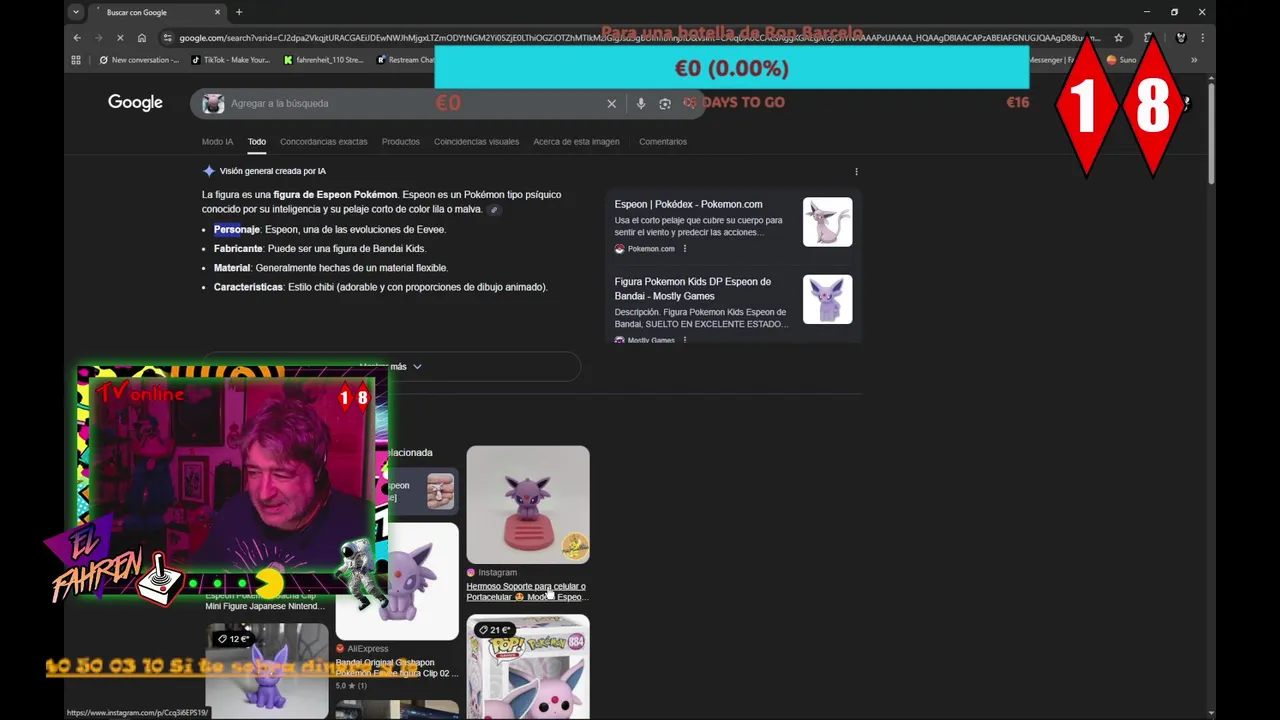Bookmark this page with the star icon
Image resolution: width=1280 pixels, height=720 pixels.
tap(1118, 38)
